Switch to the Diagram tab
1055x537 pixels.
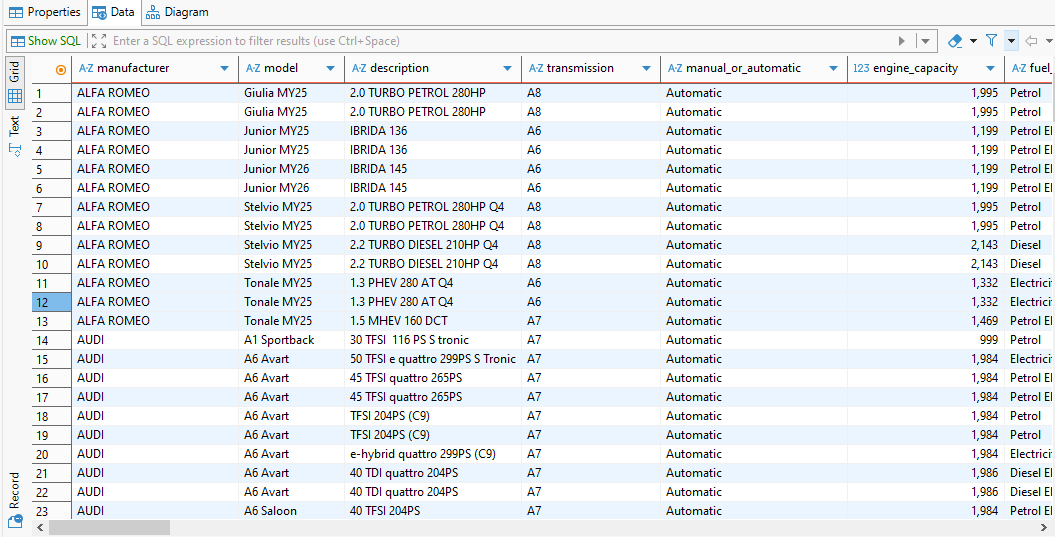pyautogui.click(x=177, y=12)
